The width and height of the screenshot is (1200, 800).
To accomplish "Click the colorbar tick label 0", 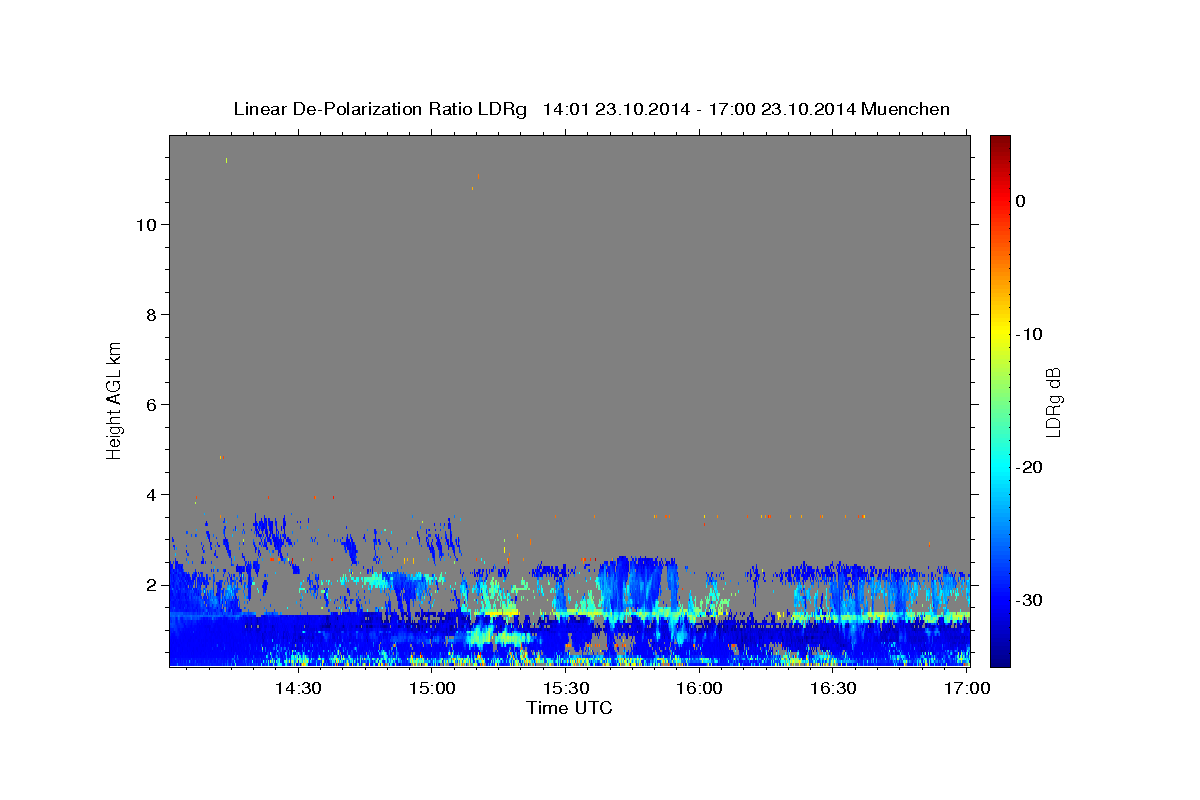I will pyautogui.click(x=1021, y=201).
